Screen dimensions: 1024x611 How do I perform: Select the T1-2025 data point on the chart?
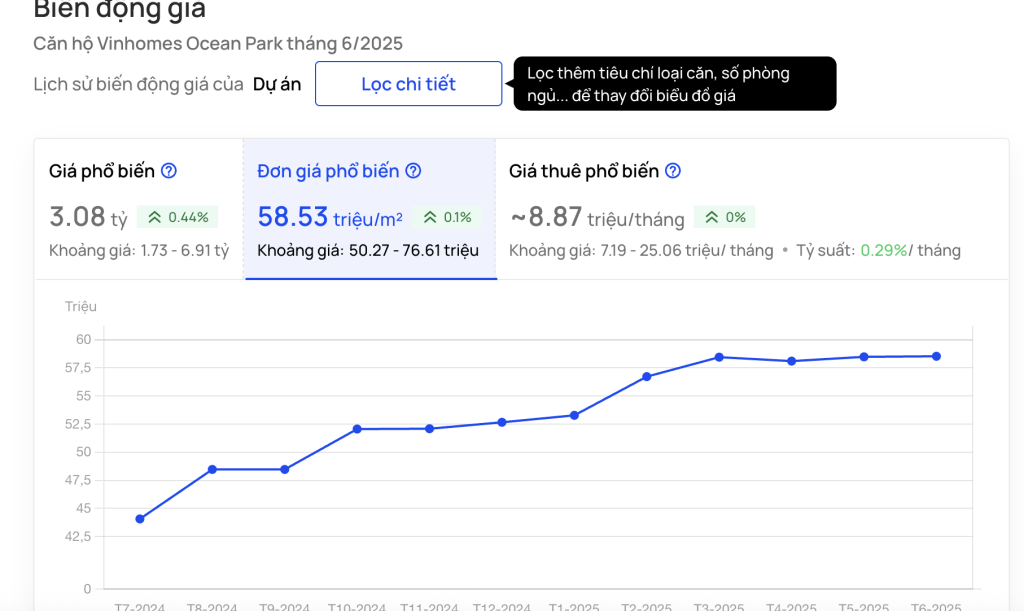574,415
